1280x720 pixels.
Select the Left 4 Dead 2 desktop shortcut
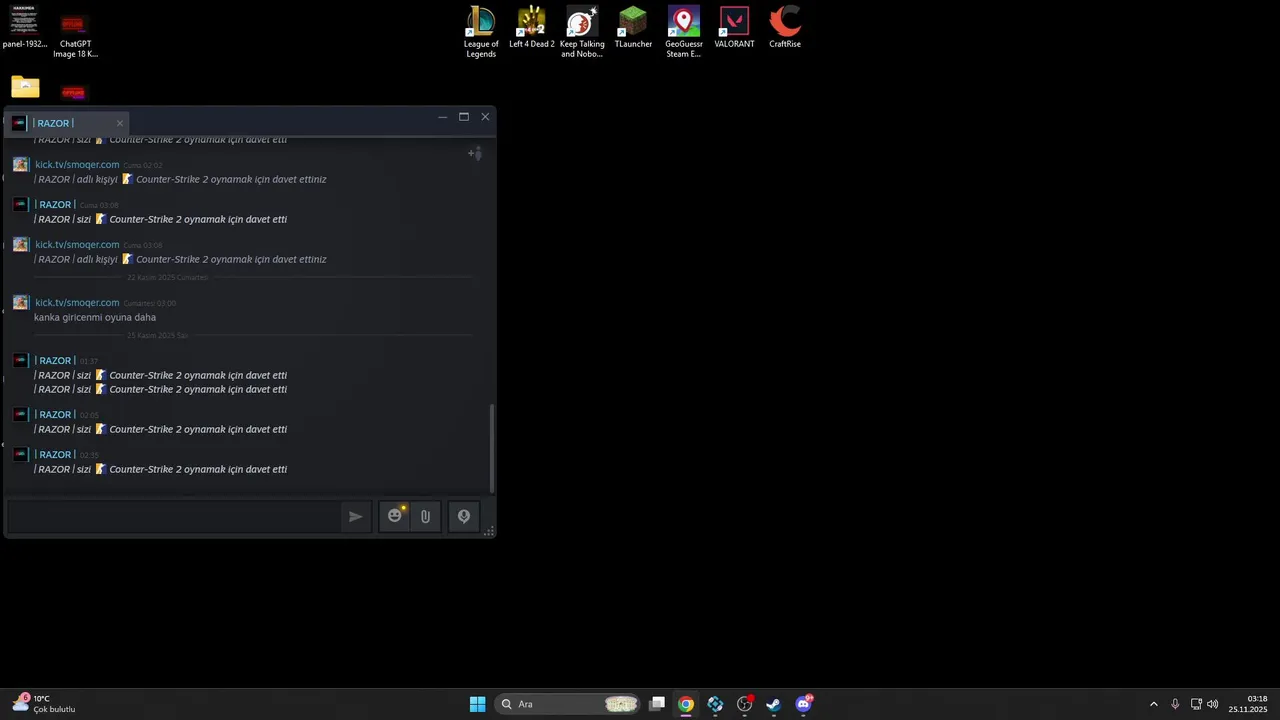[532, 28]
